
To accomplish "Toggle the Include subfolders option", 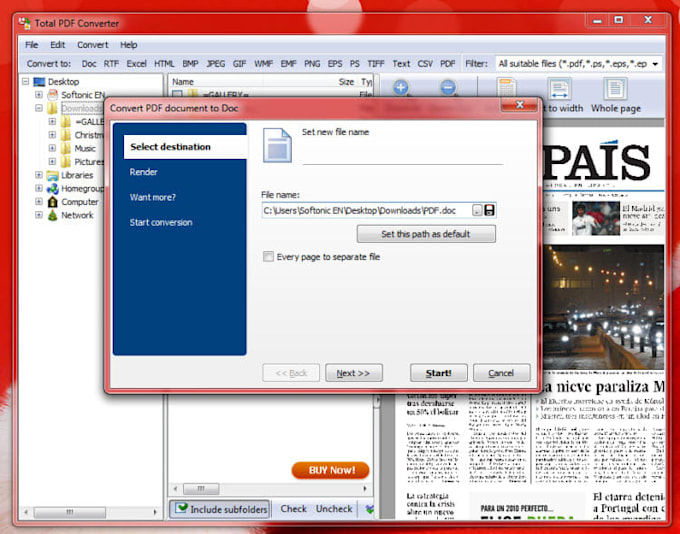I will click(219, 509).
